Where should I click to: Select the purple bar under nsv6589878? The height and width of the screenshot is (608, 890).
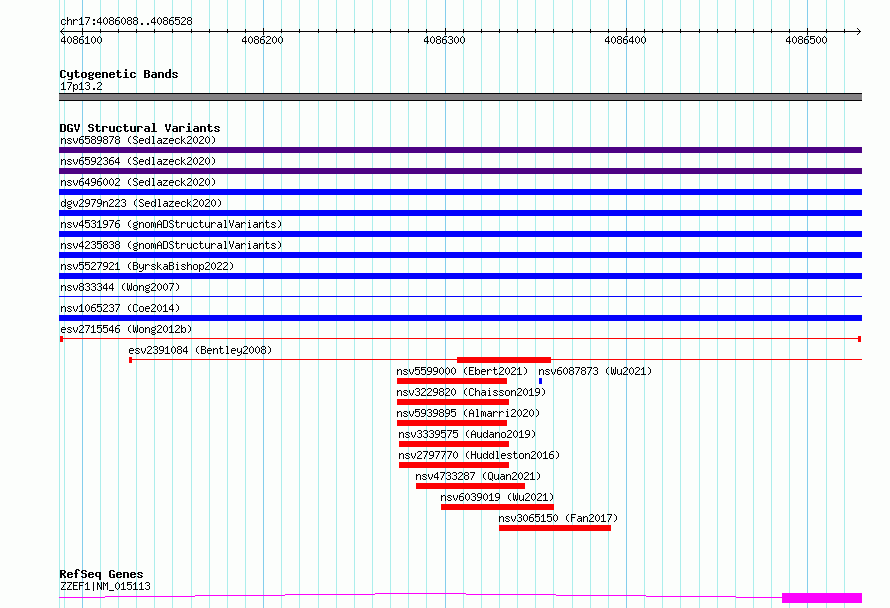click(460, 150)
